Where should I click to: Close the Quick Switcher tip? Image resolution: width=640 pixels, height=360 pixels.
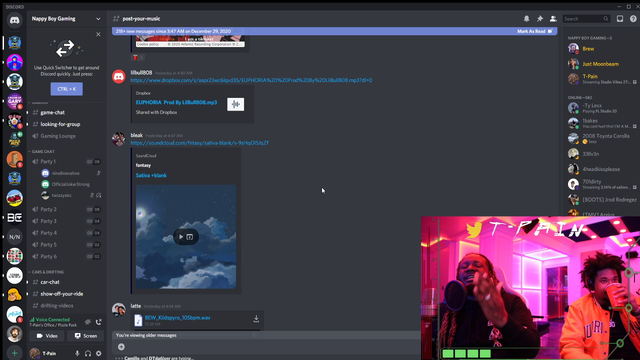click(98, 34)
